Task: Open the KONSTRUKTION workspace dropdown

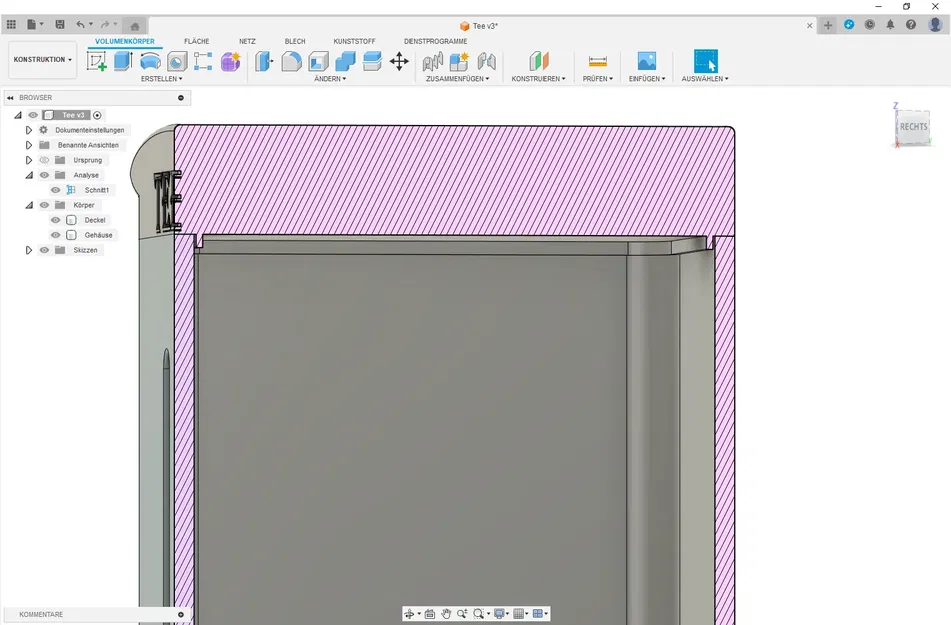Action: (42, 59)
